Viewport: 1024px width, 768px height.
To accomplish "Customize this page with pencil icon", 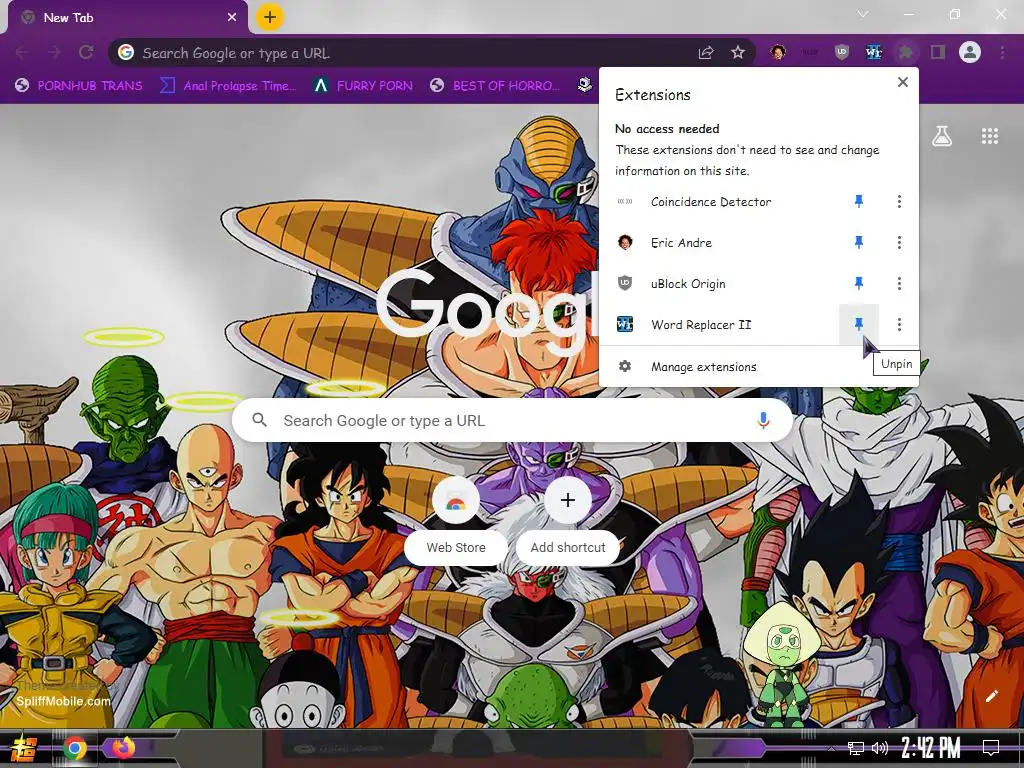I will [x=991, y=696].
